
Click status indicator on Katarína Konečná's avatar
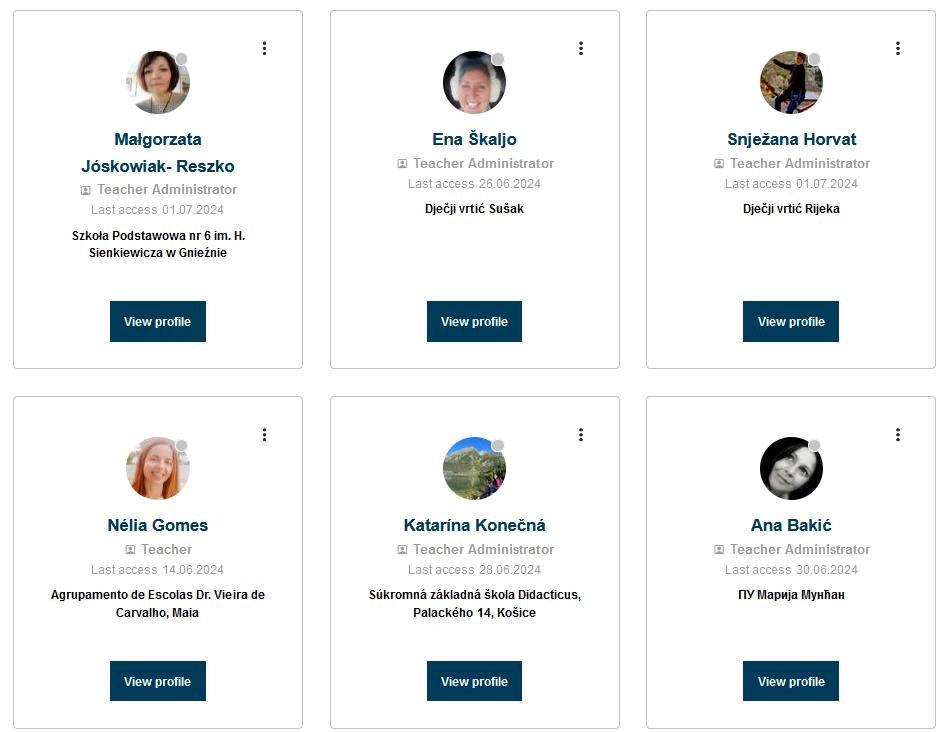(x=498, y=445)
